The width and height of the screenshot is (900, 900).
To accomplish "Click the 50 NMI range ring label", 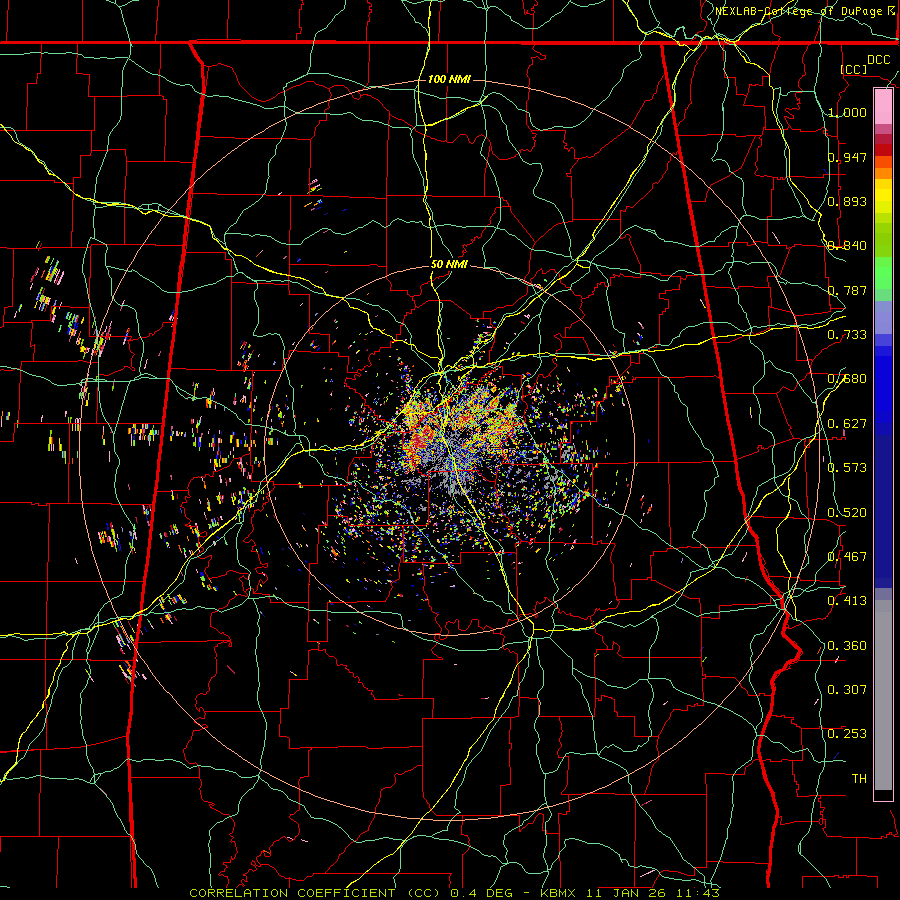I will [x=449, y=264].
